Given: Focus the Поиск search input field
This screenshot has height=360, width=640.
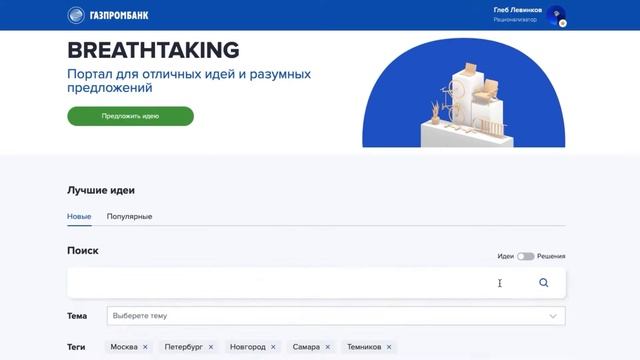Looking at the screenshot, I should 316,283.
